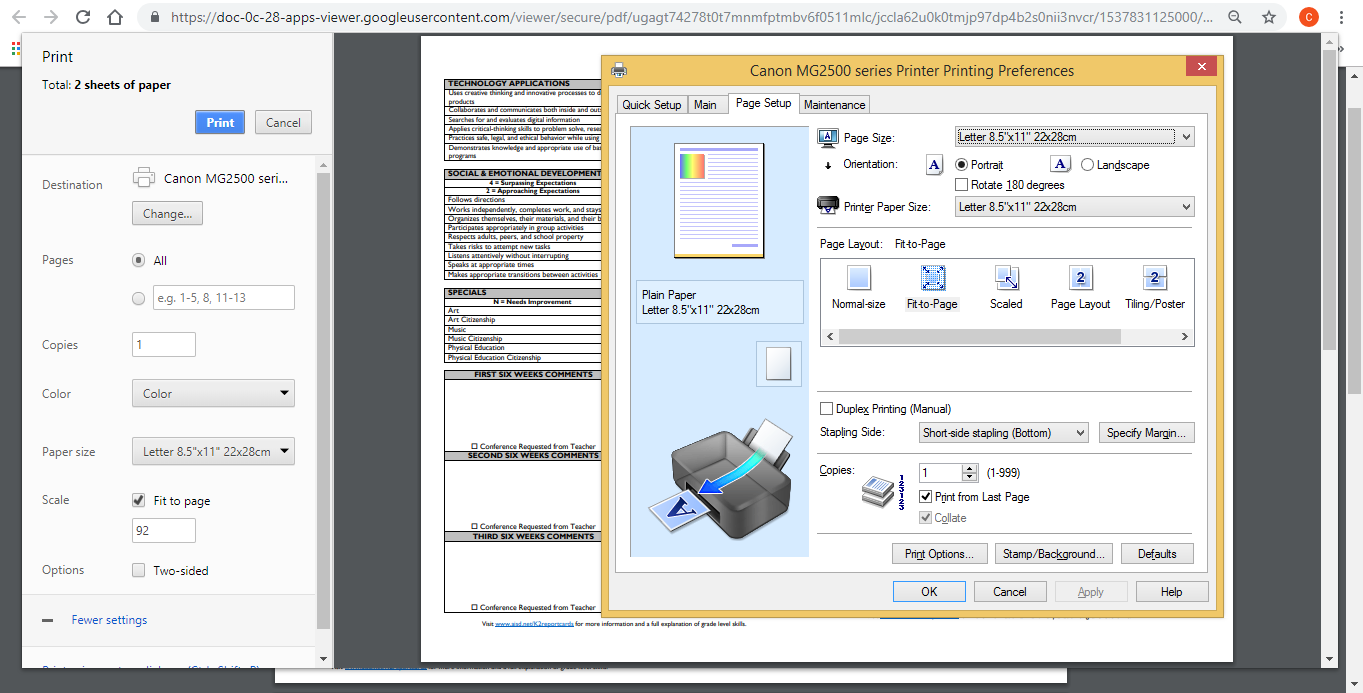This screenshot has width=1363, height=693.
Task: Click the Stamp/Background button
Action: coord(1053,554)
